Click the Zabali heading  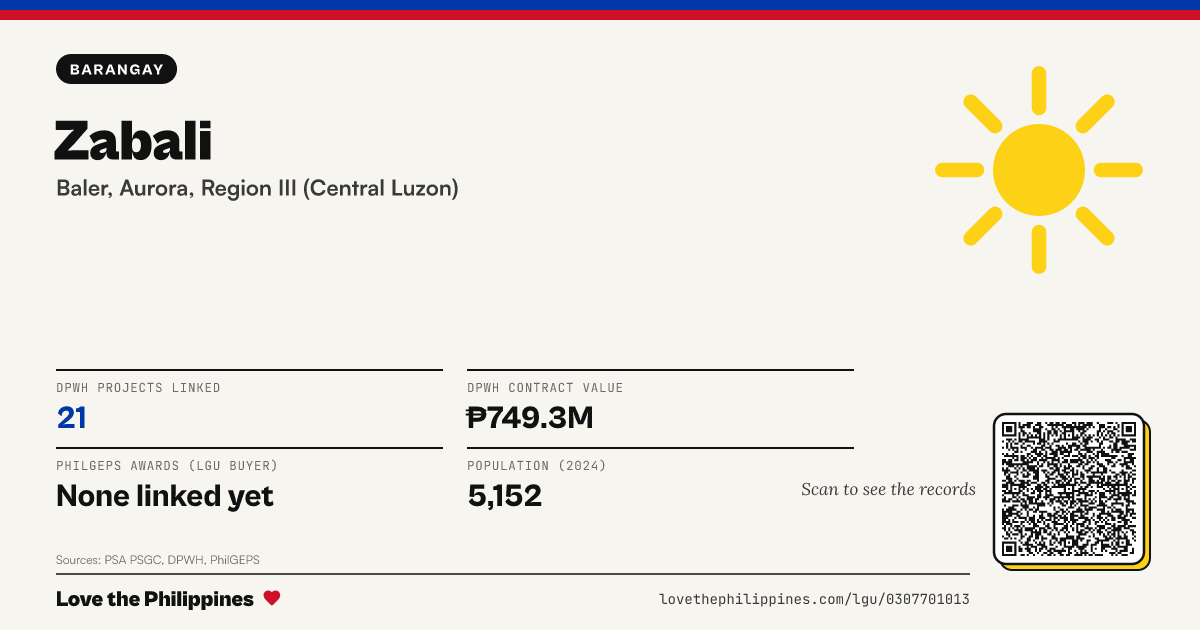click(x=133, y=140)
